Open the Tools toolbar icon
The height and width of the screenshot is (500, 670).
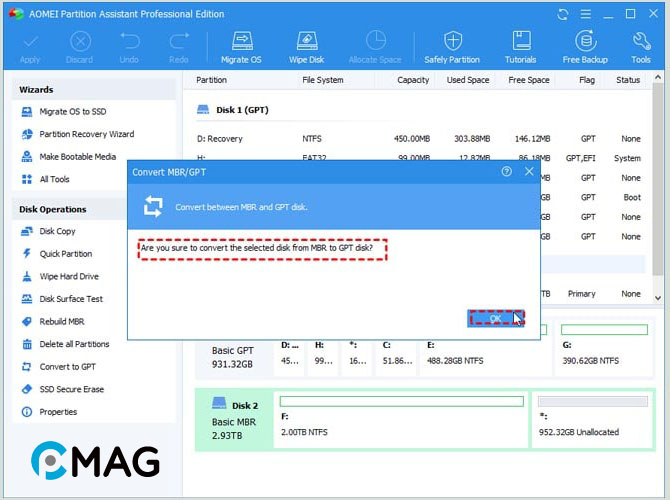point(641,46)
